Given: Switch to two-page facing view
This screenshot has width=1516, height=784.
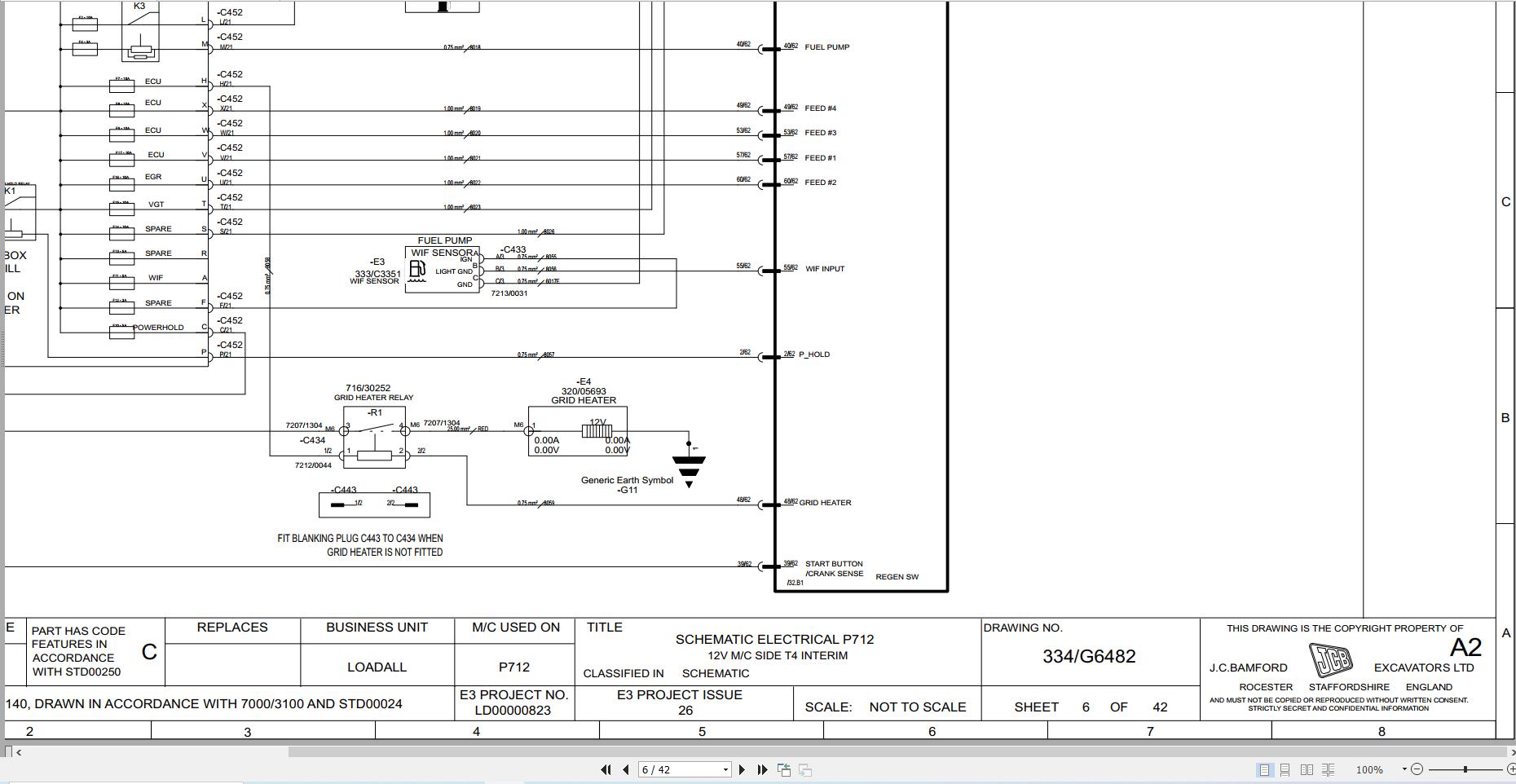Looking at the screenshot, I should coord(1307,769).
